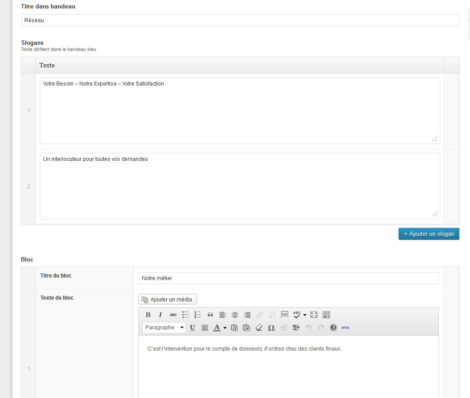The image size is (470, 398).
Task: Click the Bloc section label
Action: (x=27, y=259)
